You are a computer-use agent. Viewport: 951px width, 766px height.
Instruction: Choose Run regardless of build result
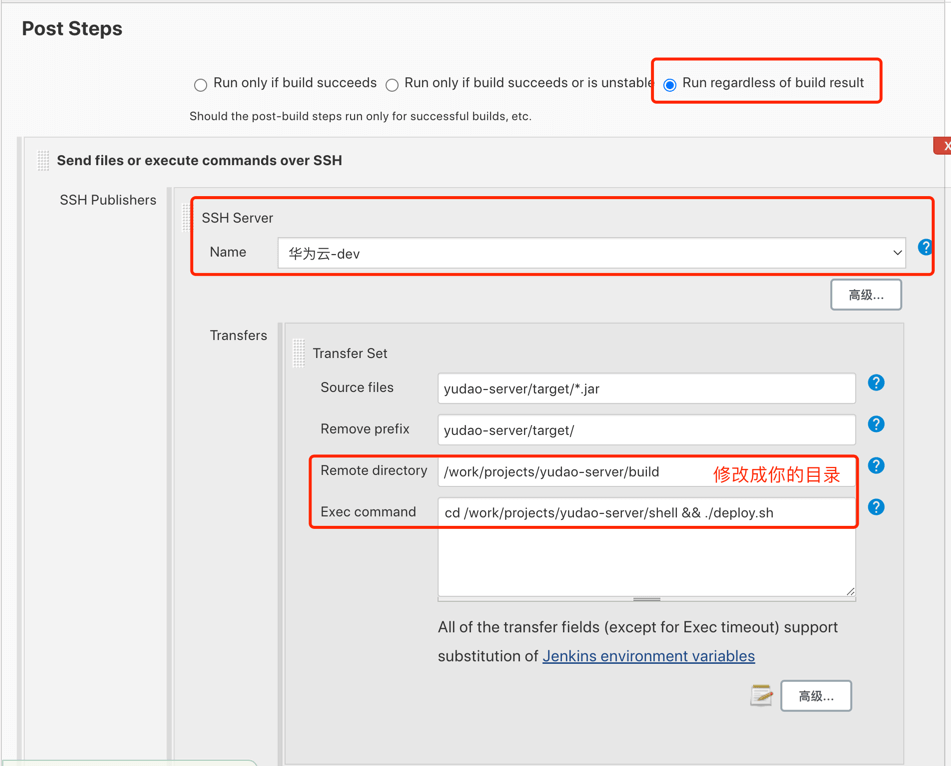(670, 85)
